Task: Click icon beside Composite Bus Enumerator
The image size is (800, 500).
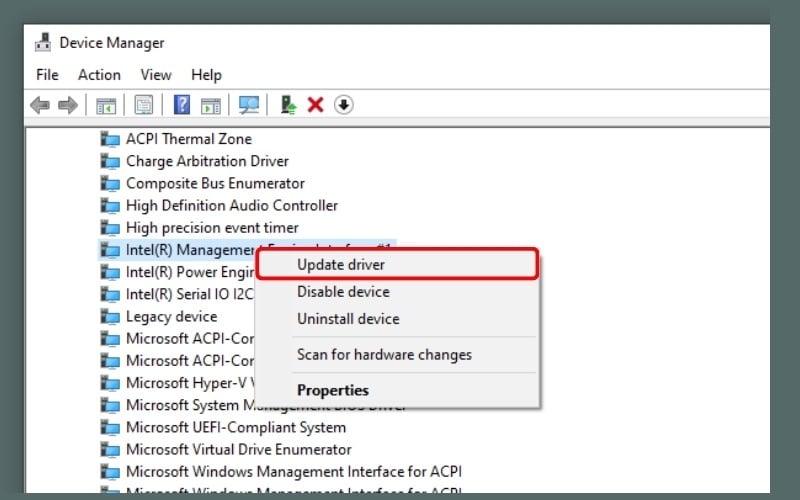Action: click(110, 183)
